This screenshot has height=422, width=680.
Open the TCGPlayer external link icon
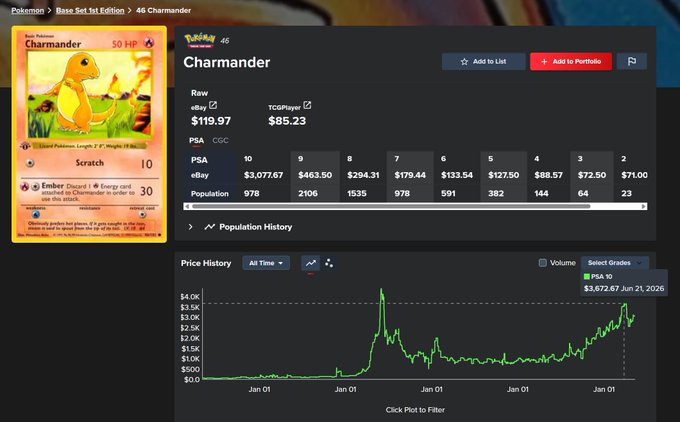click(307, 105)
